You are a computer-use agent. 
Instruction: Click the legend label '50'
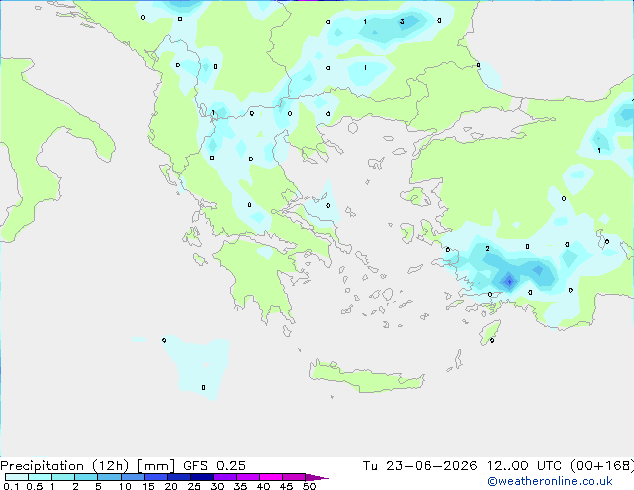309,486
